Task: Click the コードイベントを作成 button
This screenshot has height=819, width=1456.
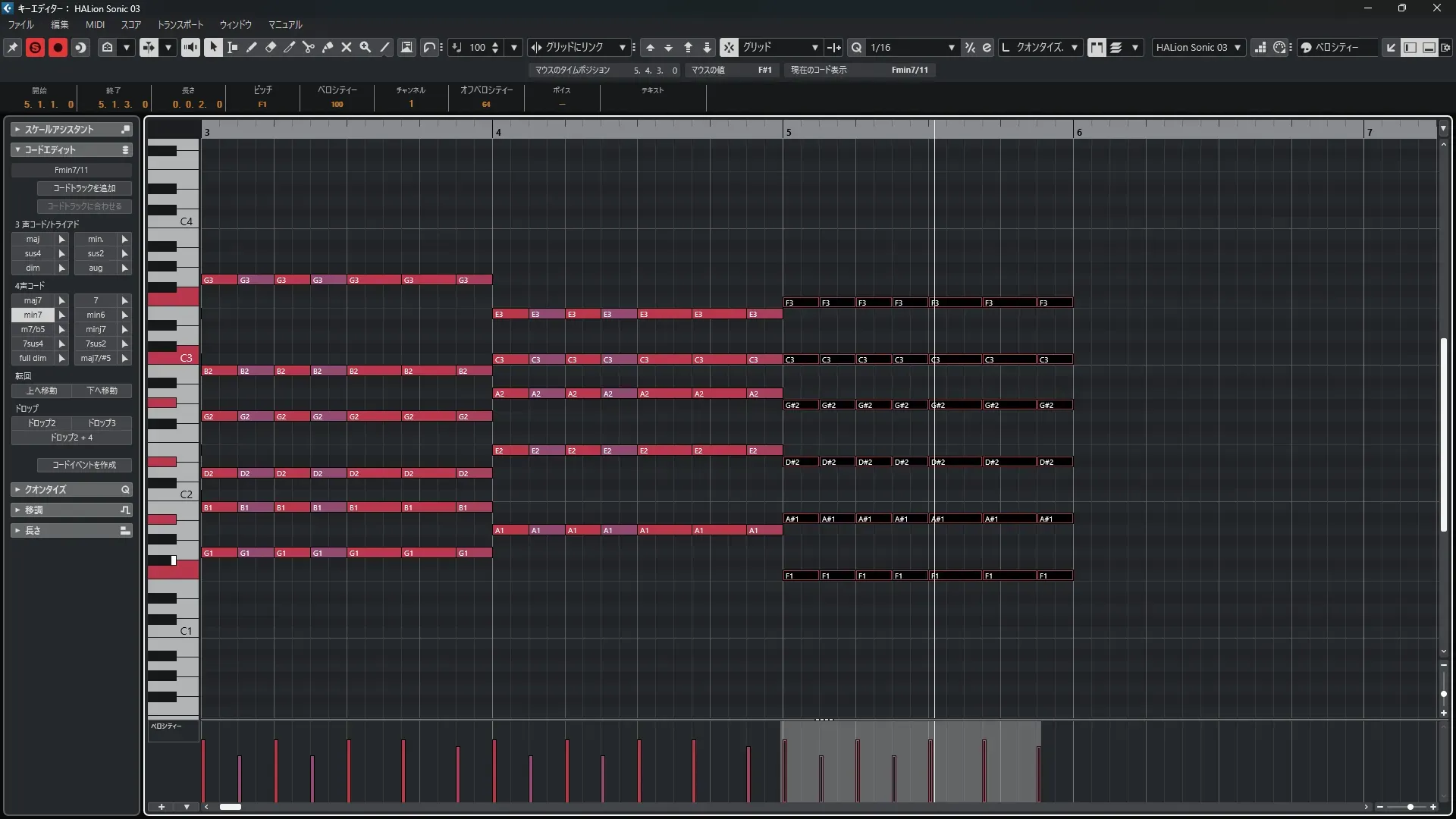Action: tap(84, 465)
